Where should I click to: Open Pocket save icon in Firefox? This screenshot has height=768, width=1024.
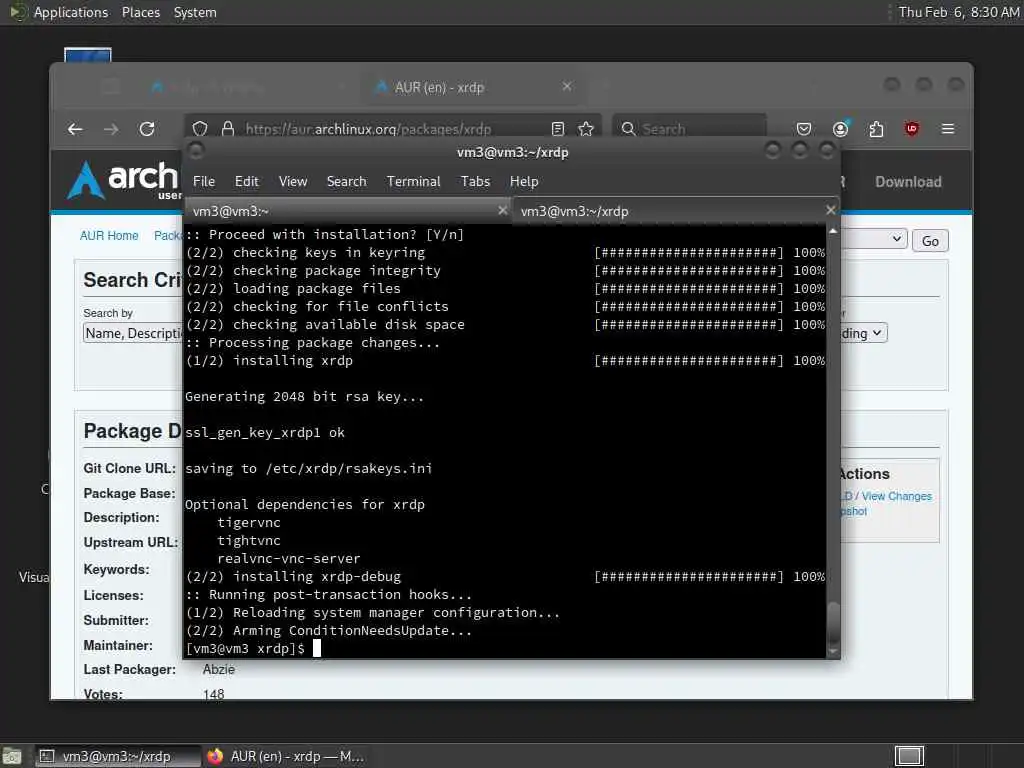click(804, 129)
